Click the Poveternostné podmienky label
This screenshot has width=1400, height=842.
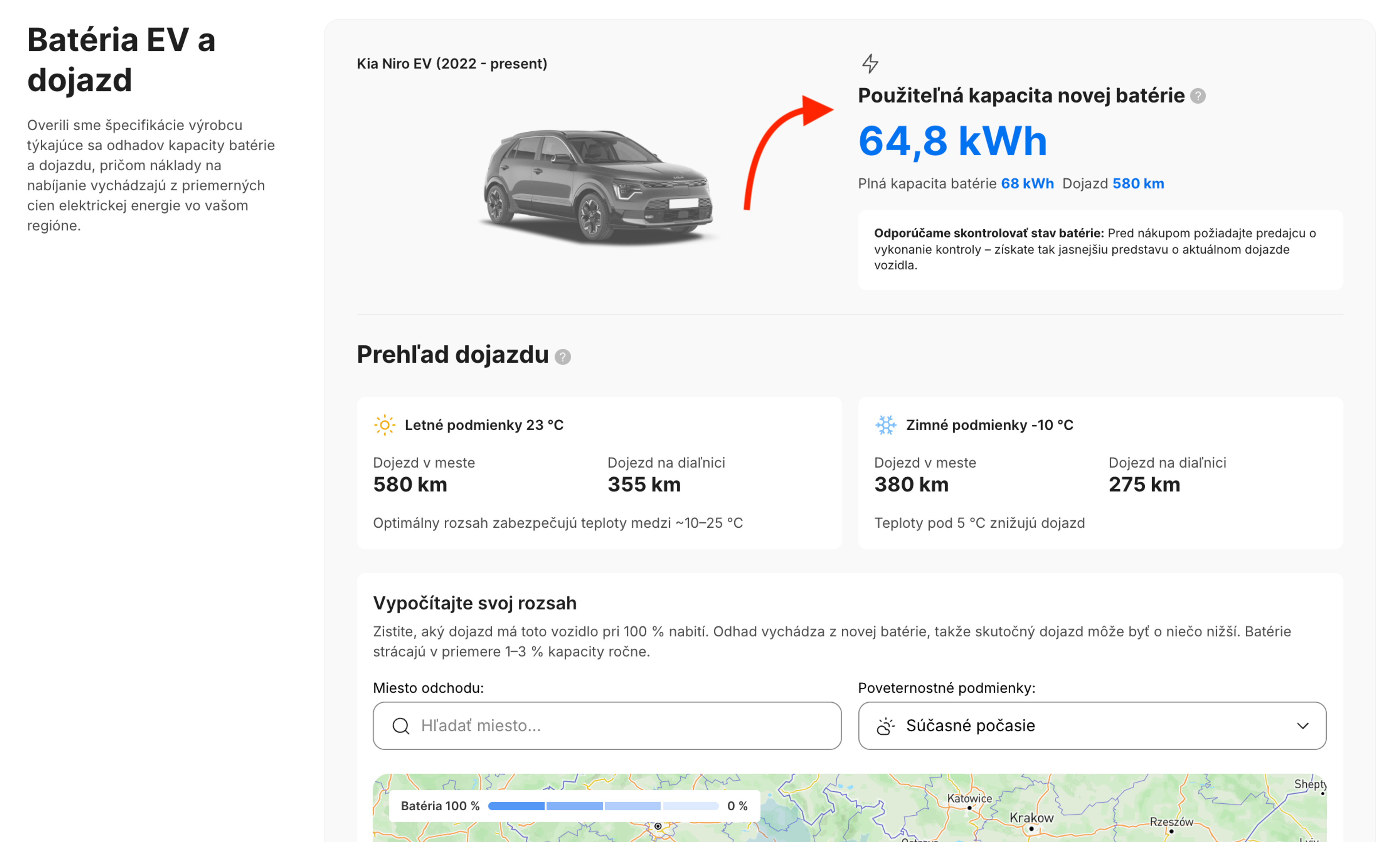pos(946,688)
